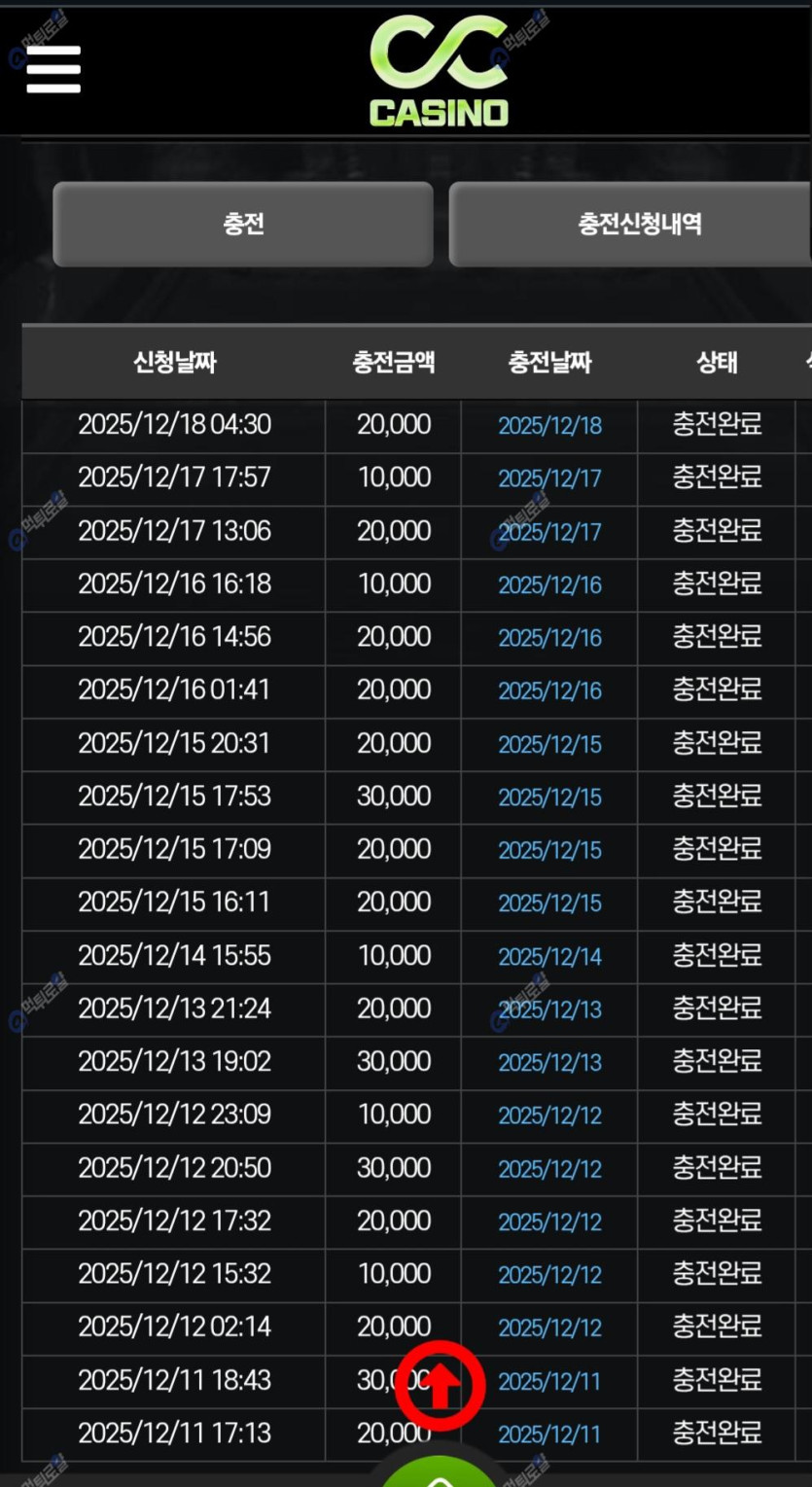812x1487 pixels.
Task: Click 30,000 amount in 2025/12/12 20:50 row
Action: click(393, 1168)
